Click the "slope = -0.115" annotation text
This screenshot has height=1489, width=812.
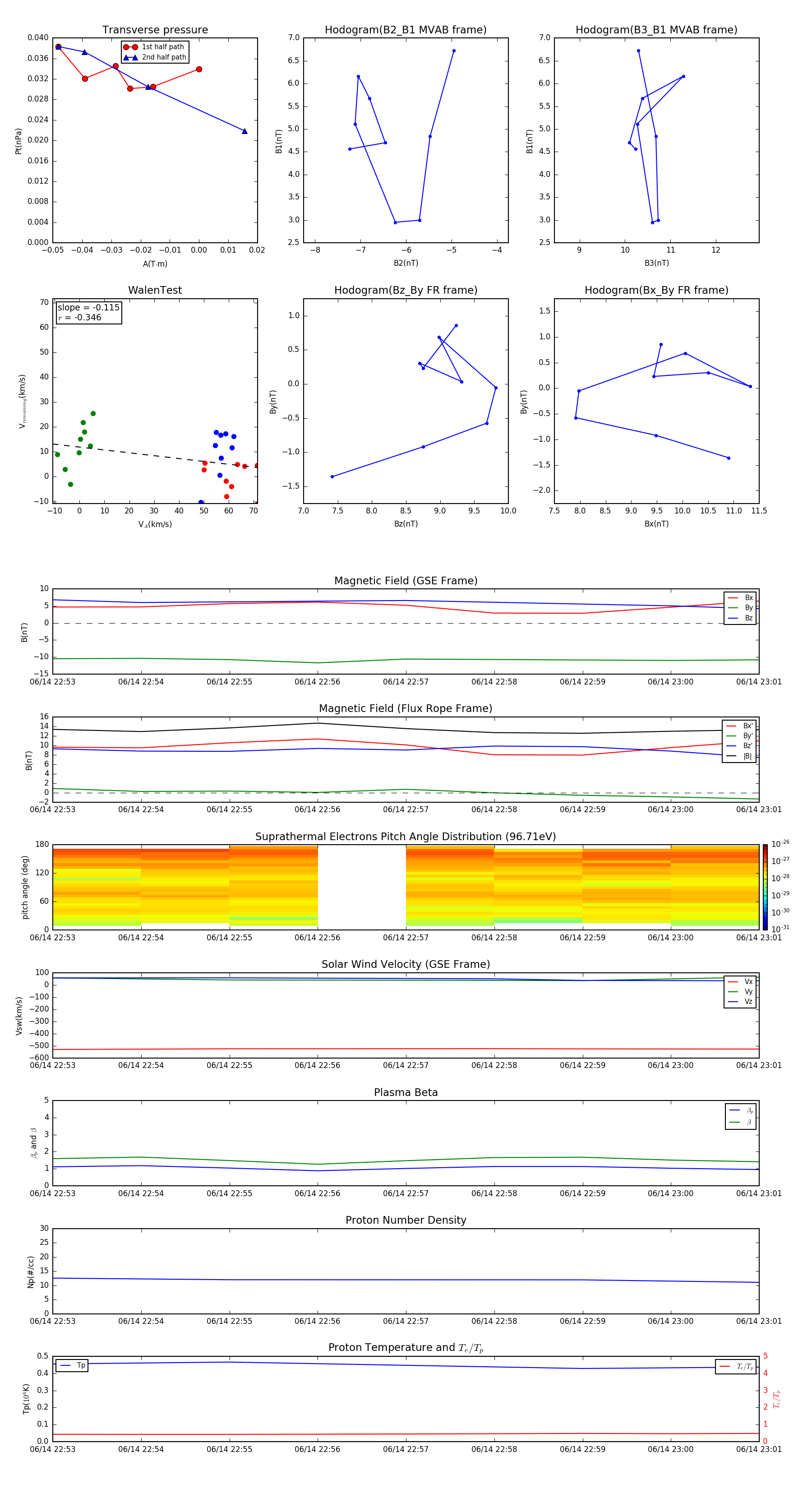88,308
